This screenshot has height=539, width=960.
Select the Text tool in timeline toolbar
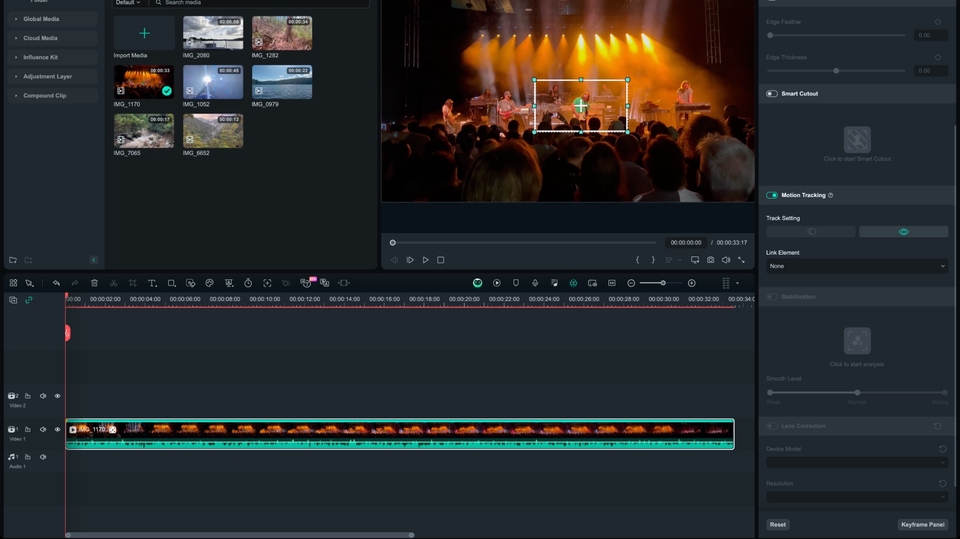tap(152, 283)
